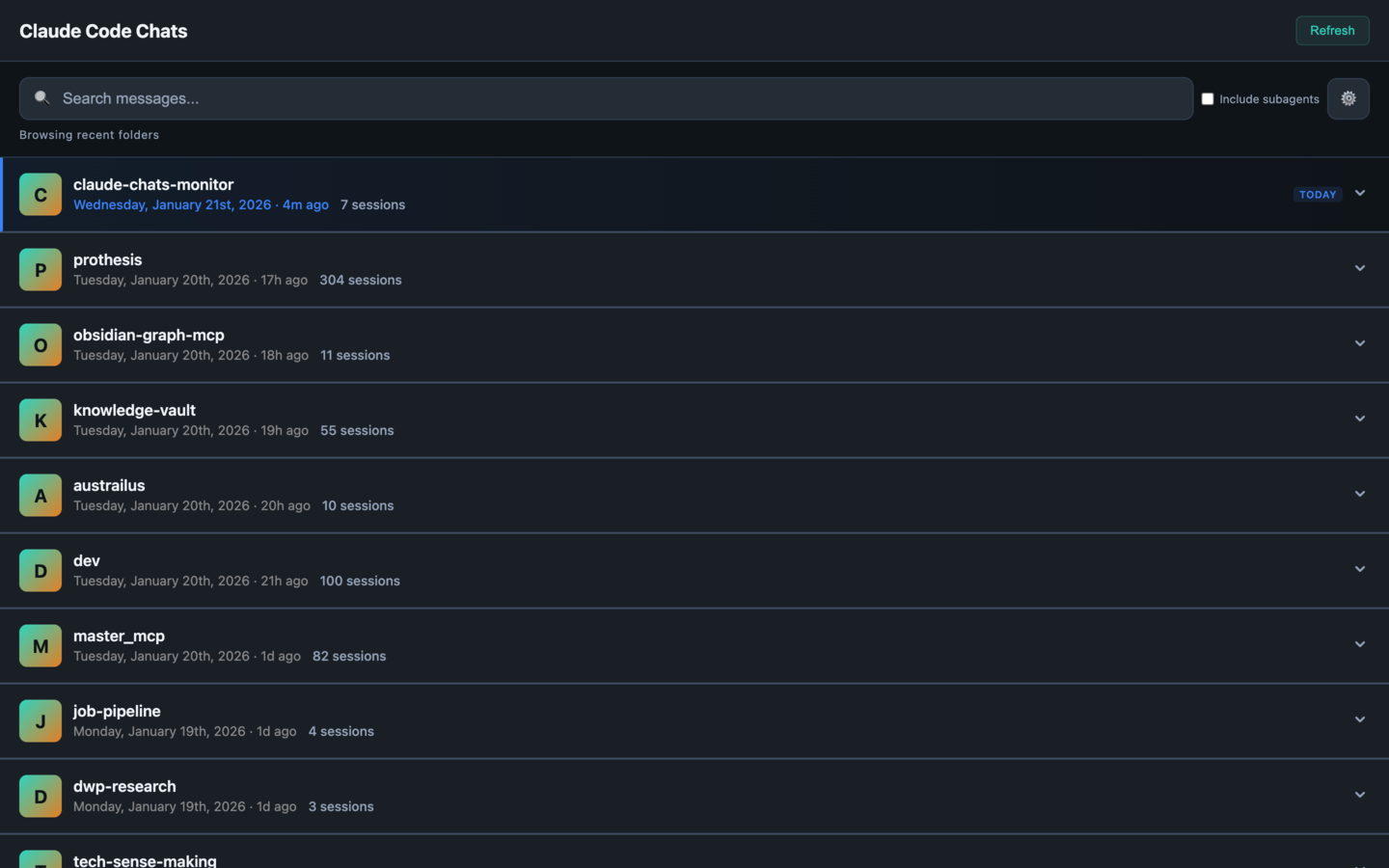Click the 11 sessions count
Image resolution: width=1389 pixels, height=868 pixels.
point(355,355)
